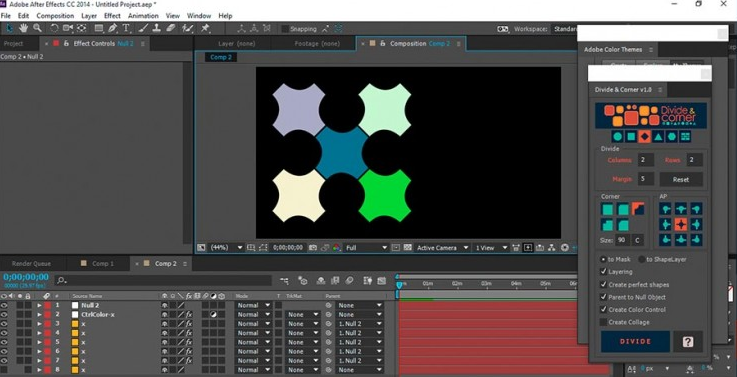Click current time 0;00;00;00 in timeline
Image resolution: width=737 pixels, height=377 pixels.
[x=26, y=277]
